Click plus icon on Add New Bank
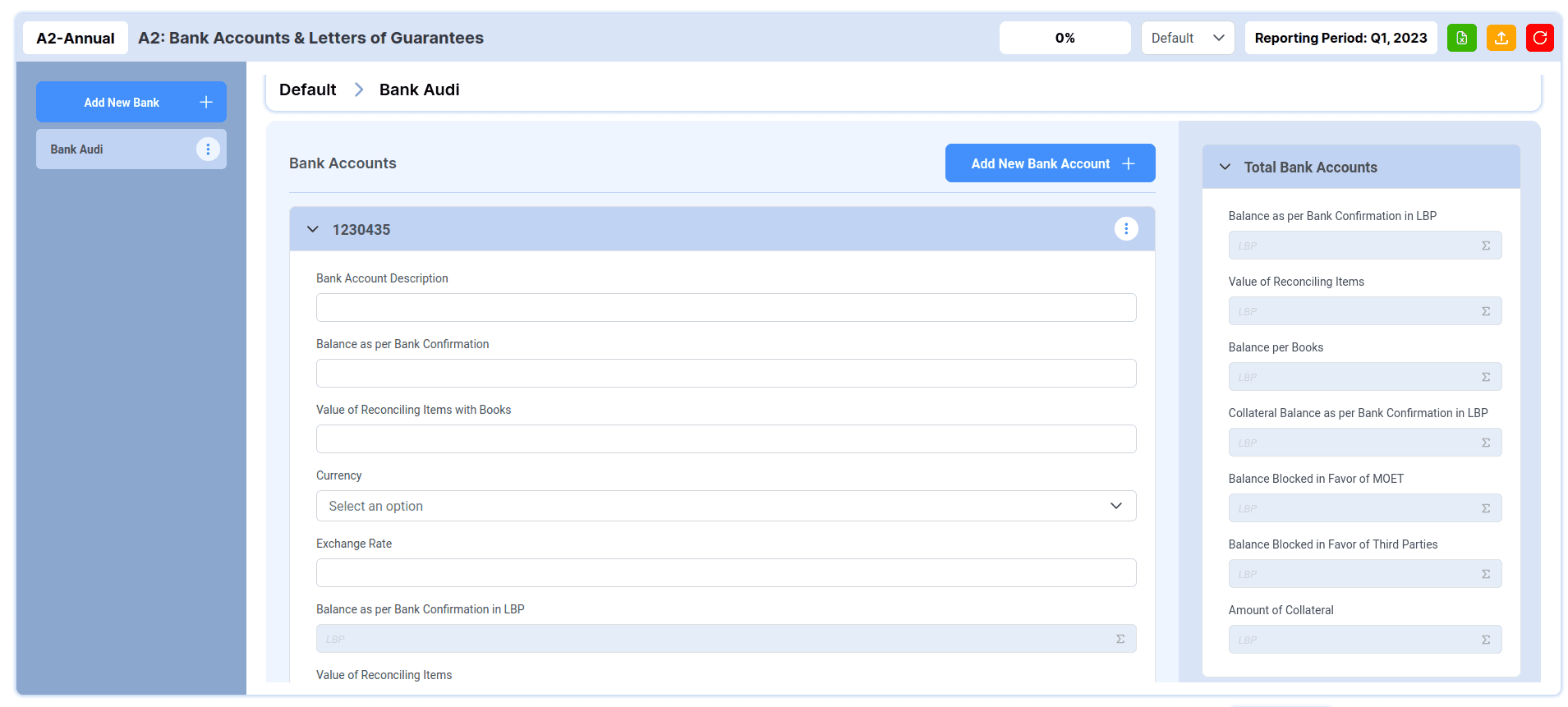 [x=206, y=102]
